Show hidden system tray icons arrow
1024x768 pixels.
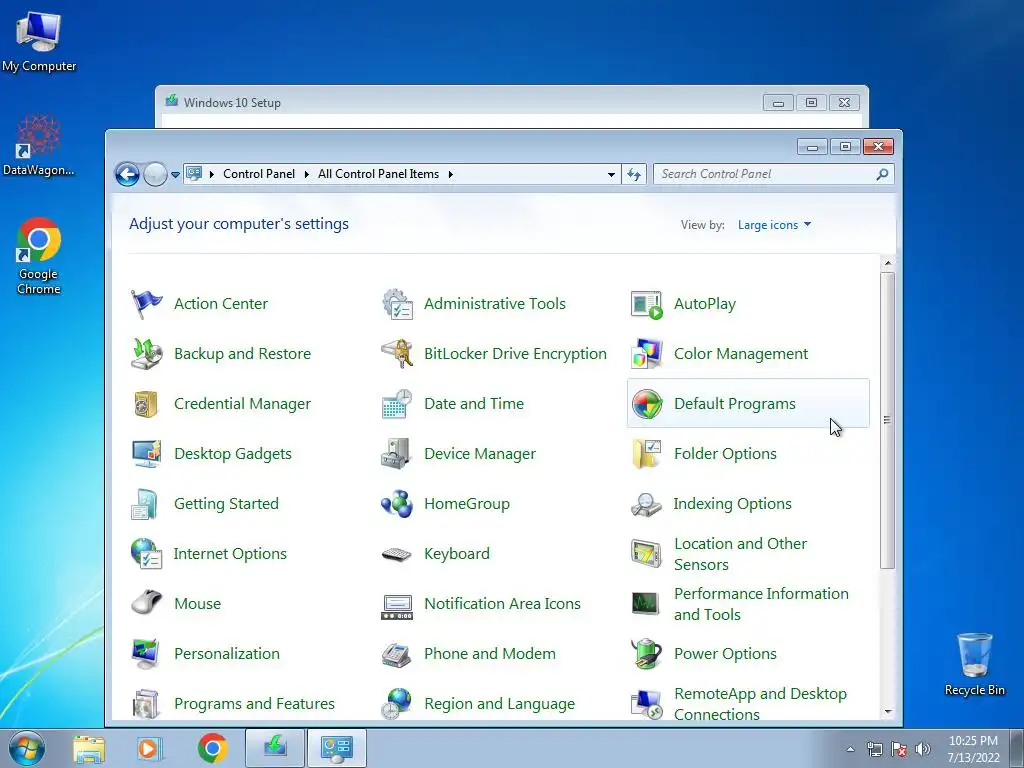coord(850,749)
